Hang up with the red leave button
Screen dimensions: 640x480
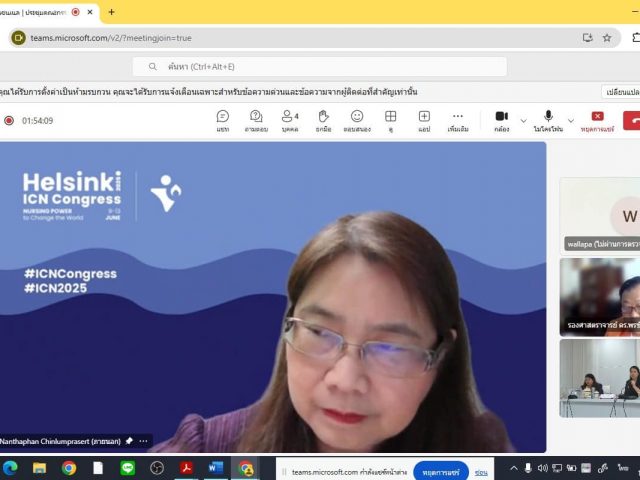click(x=632, y=121)
